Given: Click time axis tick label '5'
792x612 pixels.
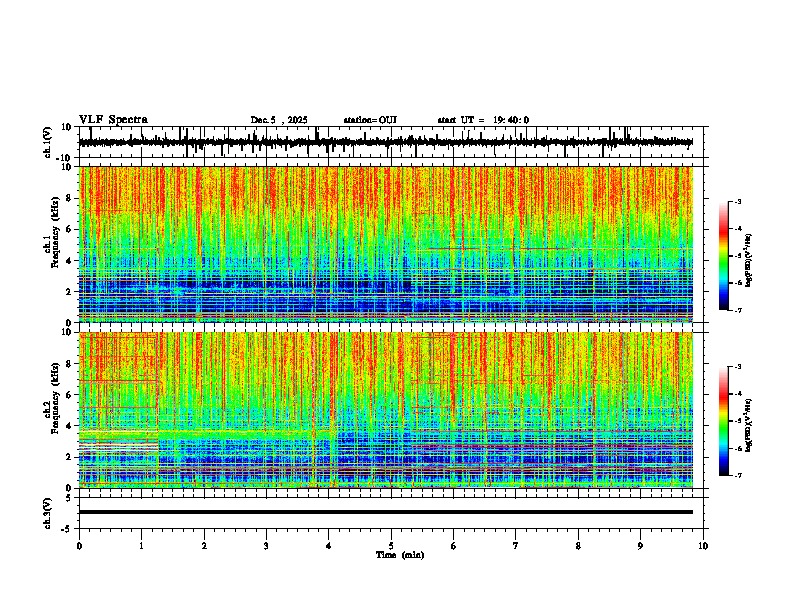Looking at the screenshot, I should [391, 546].
